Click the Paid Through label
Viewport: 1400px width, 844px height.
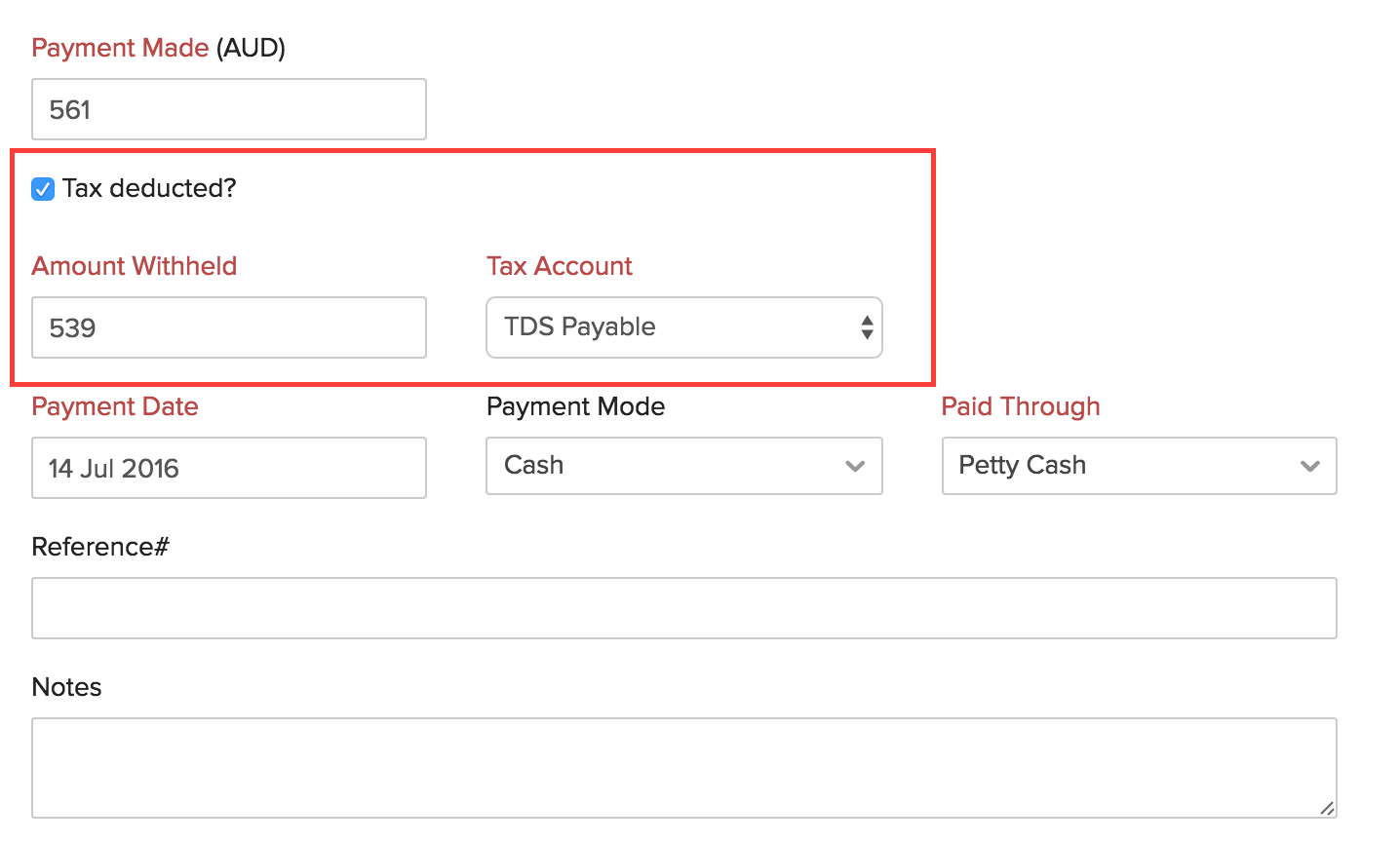click(x=1021, y=406)
